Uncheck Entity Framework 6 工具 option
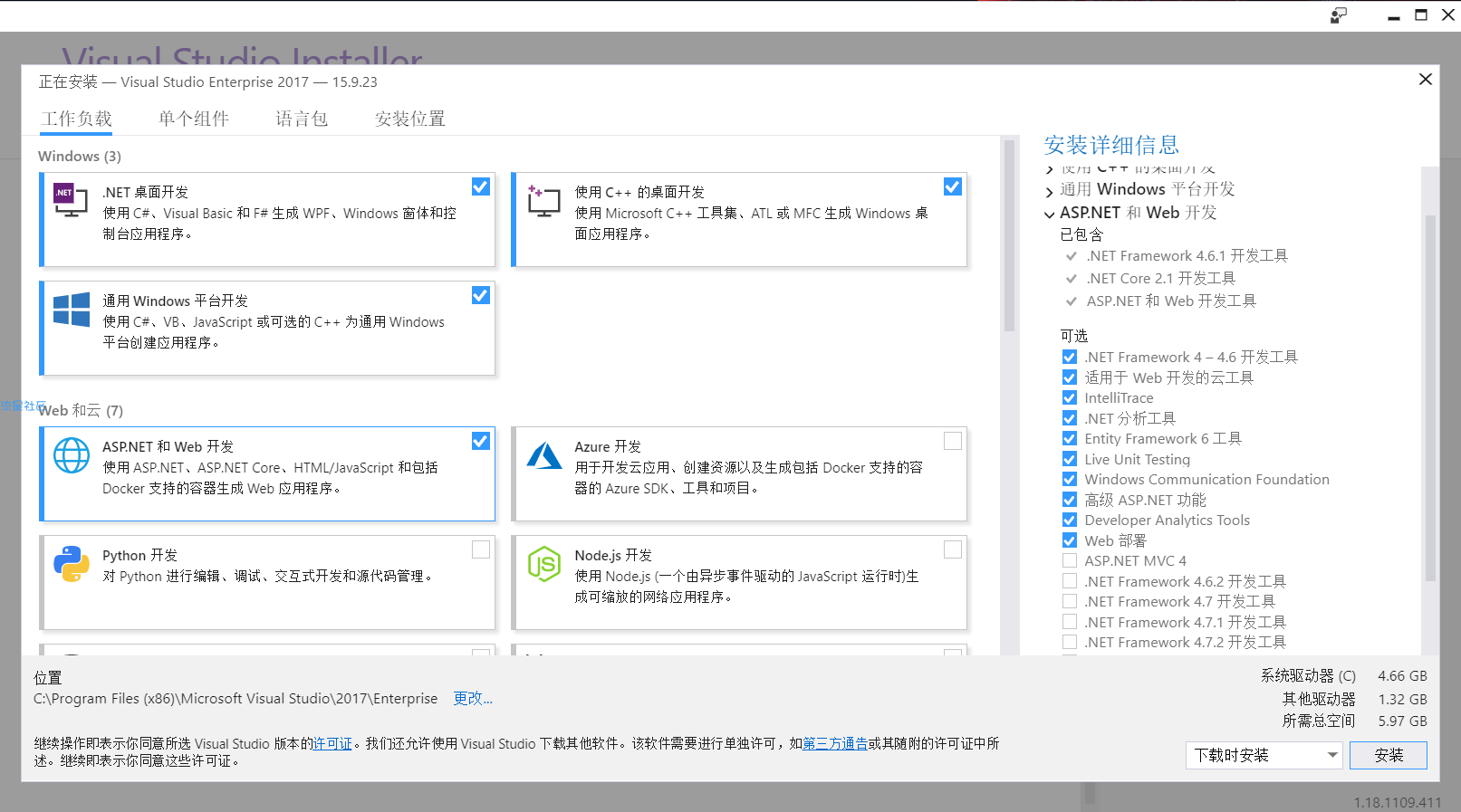This screenshot has width=1461, height=812. pos(1070,438)
